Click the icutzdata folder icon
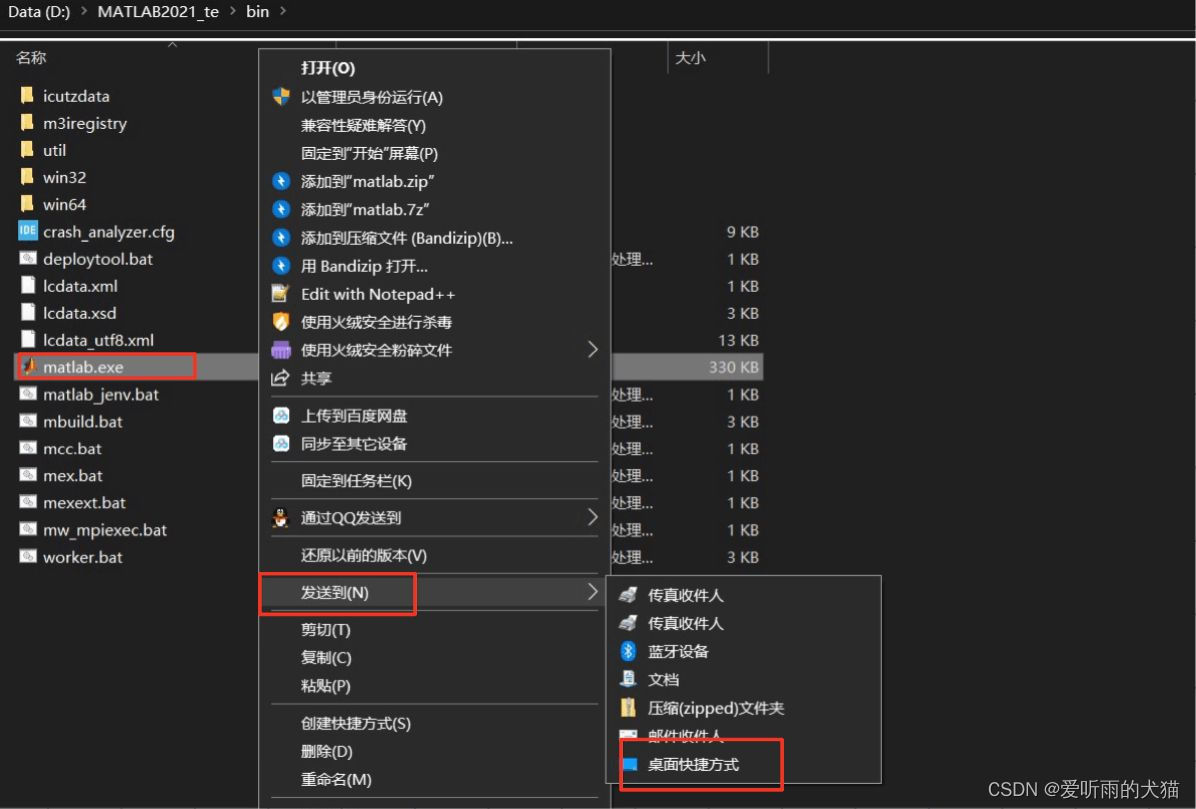 coord(27,95)
